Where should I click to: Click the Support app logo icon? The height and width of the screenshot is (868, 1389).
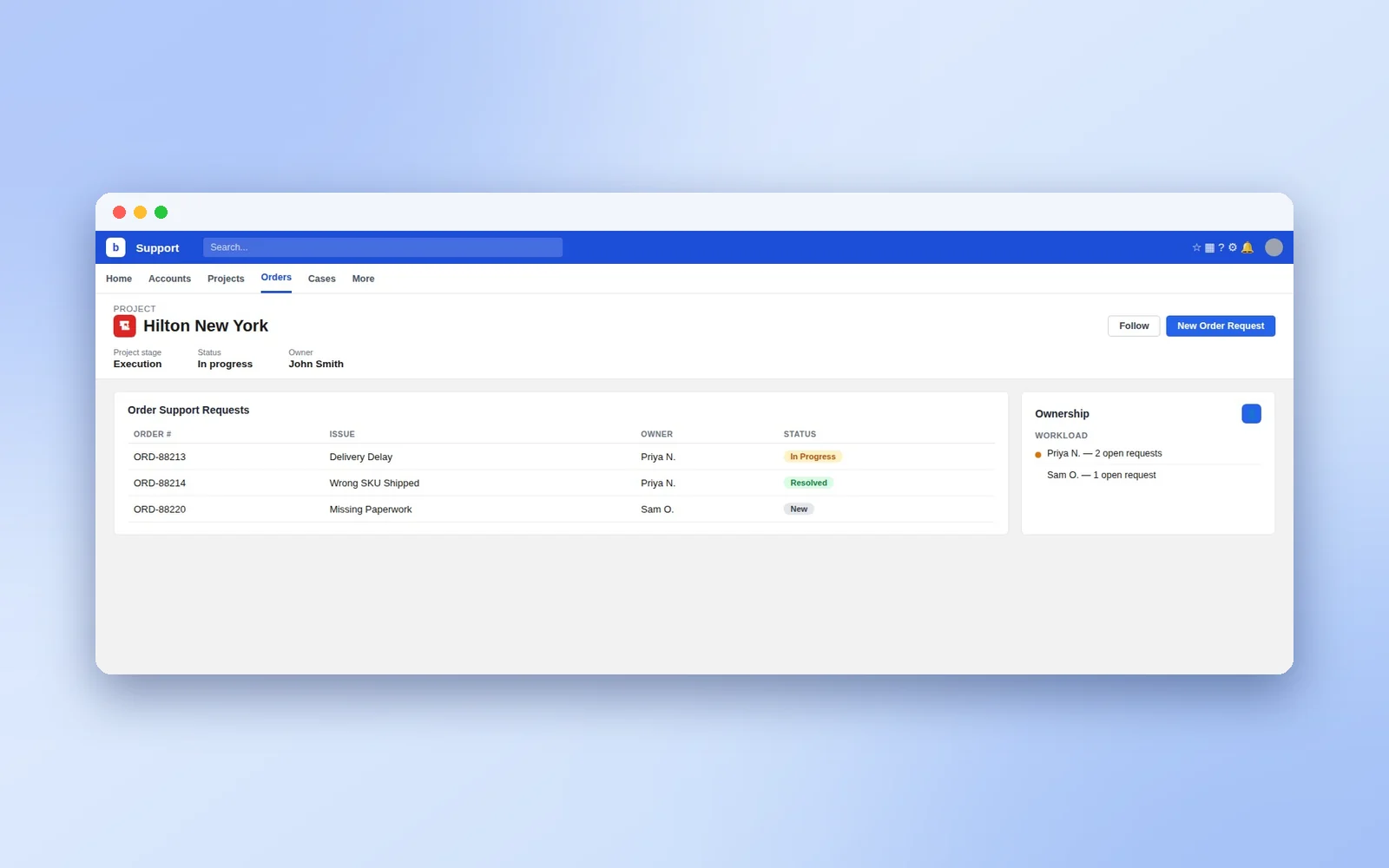coord(115,247)
